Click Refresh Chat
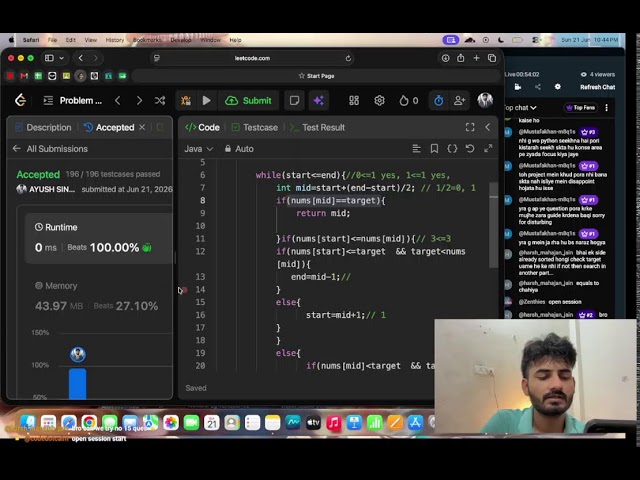The height and width of the screenshot is (480, 640). coord(598,87)
